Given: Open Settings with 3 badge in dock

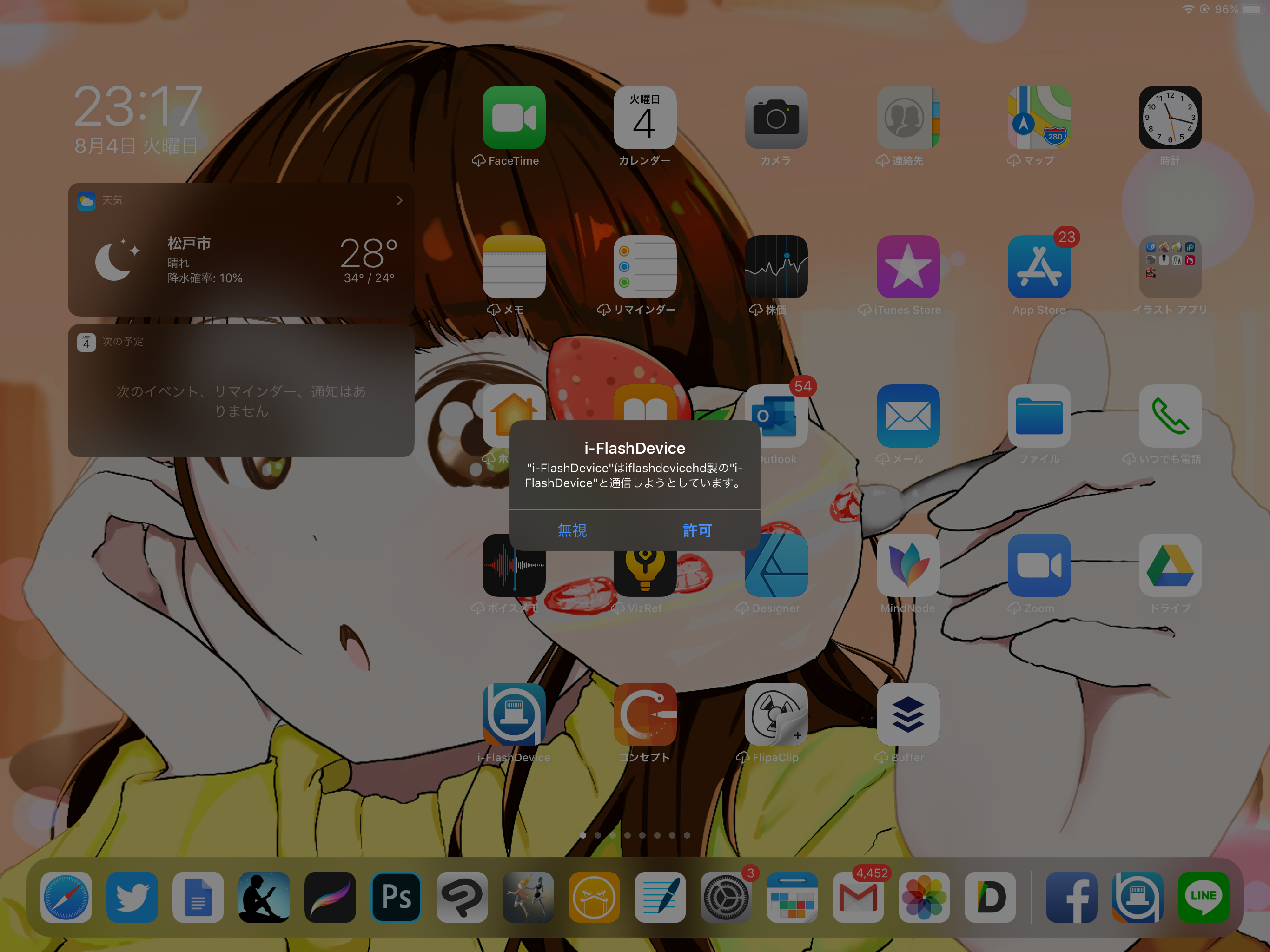Looking at the screenshot, I should pos(726,897).
